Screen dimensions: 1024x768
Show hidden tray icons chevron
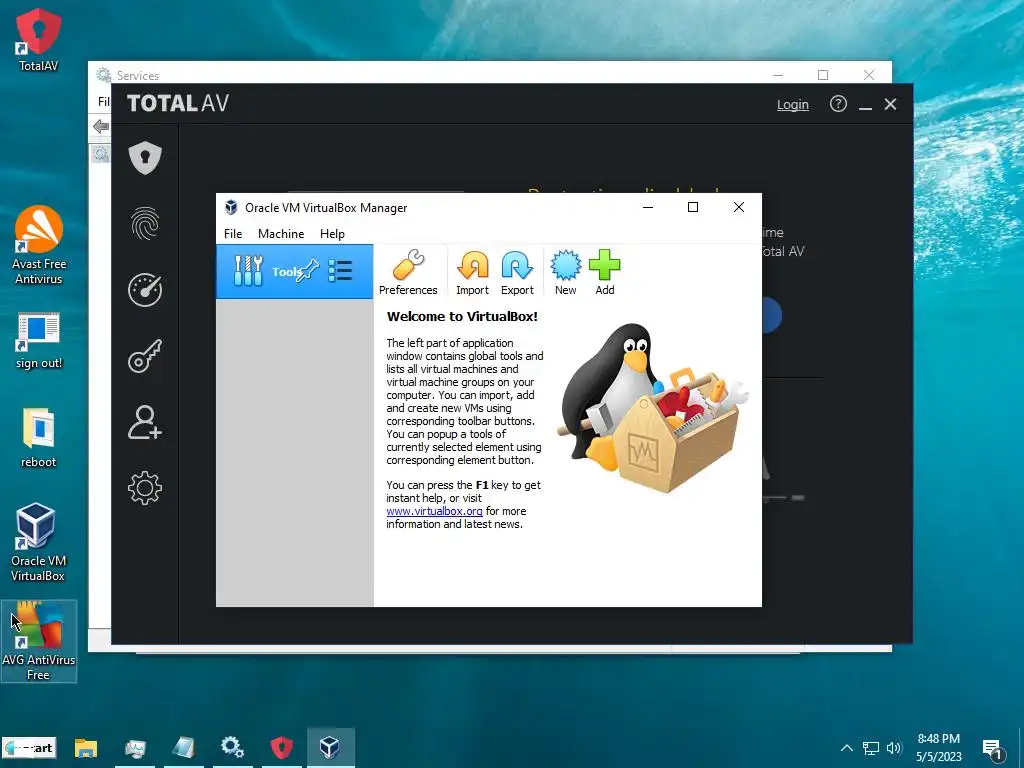coord(846,748)
